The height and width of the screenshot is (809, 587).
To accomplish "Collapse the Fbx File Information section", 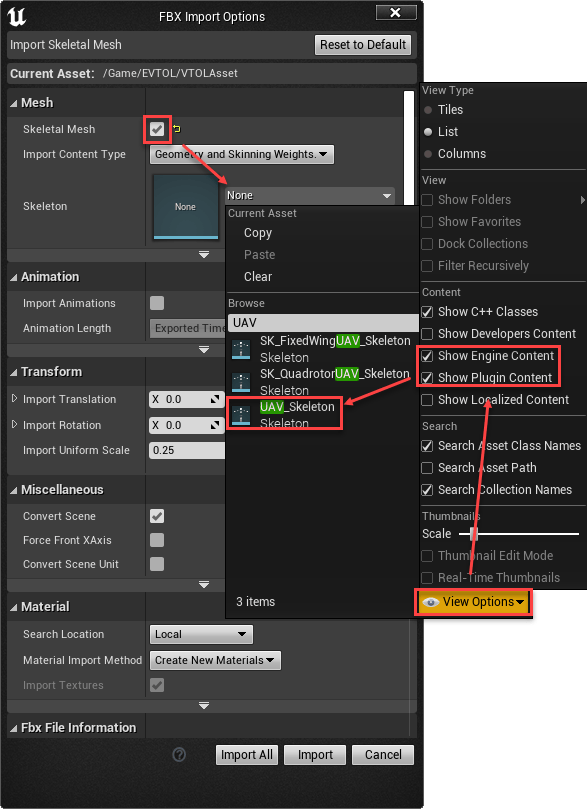I will [x=14, y=728].
